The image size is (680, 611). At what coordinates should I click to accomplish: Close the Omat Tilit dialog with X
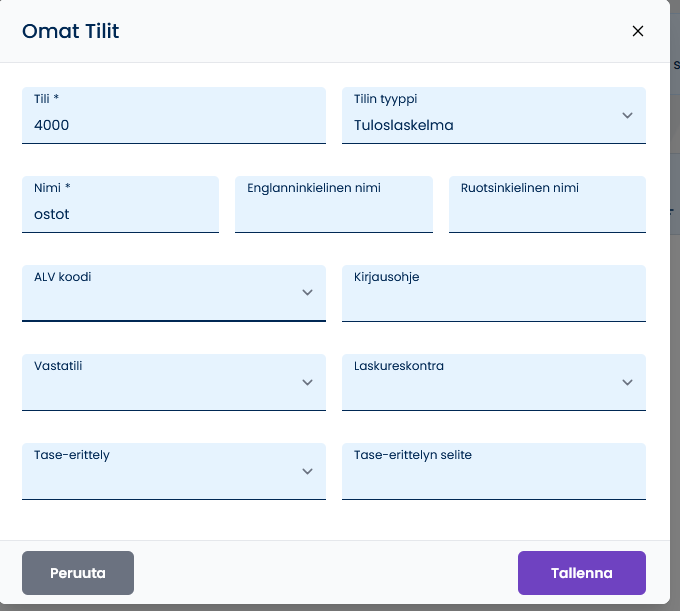coord(638,31)
